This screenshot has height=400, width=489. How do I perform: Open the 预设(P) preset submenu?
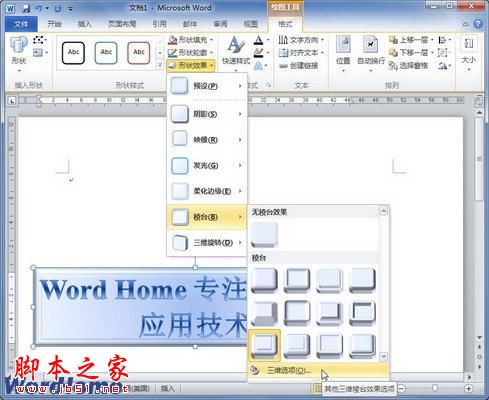(207, 86)
